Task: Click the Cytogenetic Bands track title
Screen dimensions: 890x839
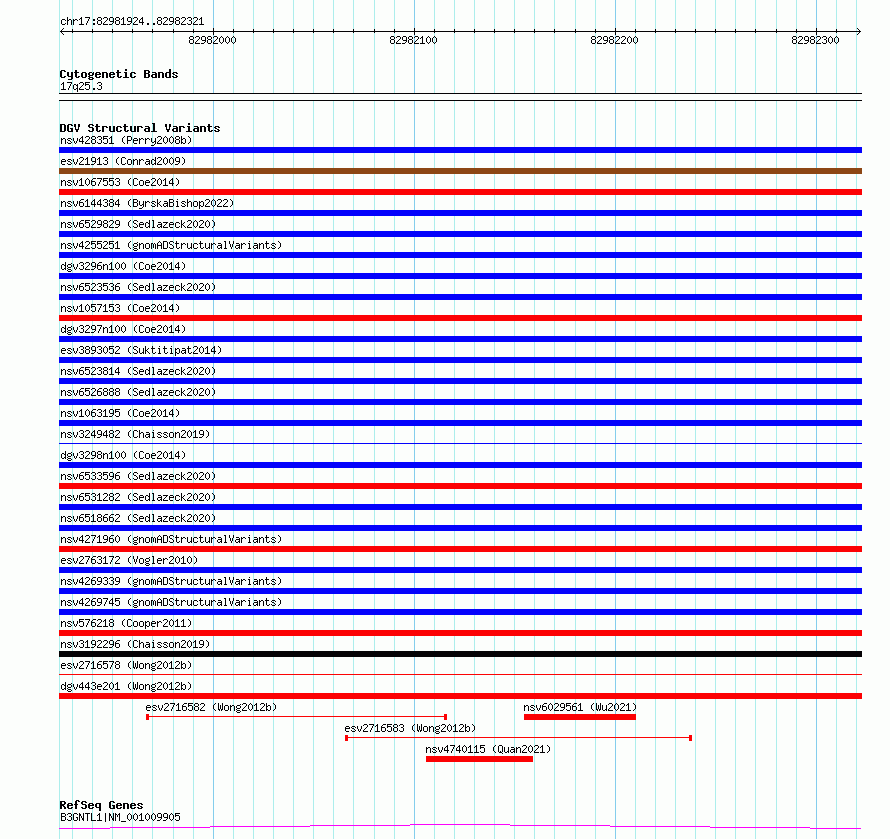Action: point(119,74)
